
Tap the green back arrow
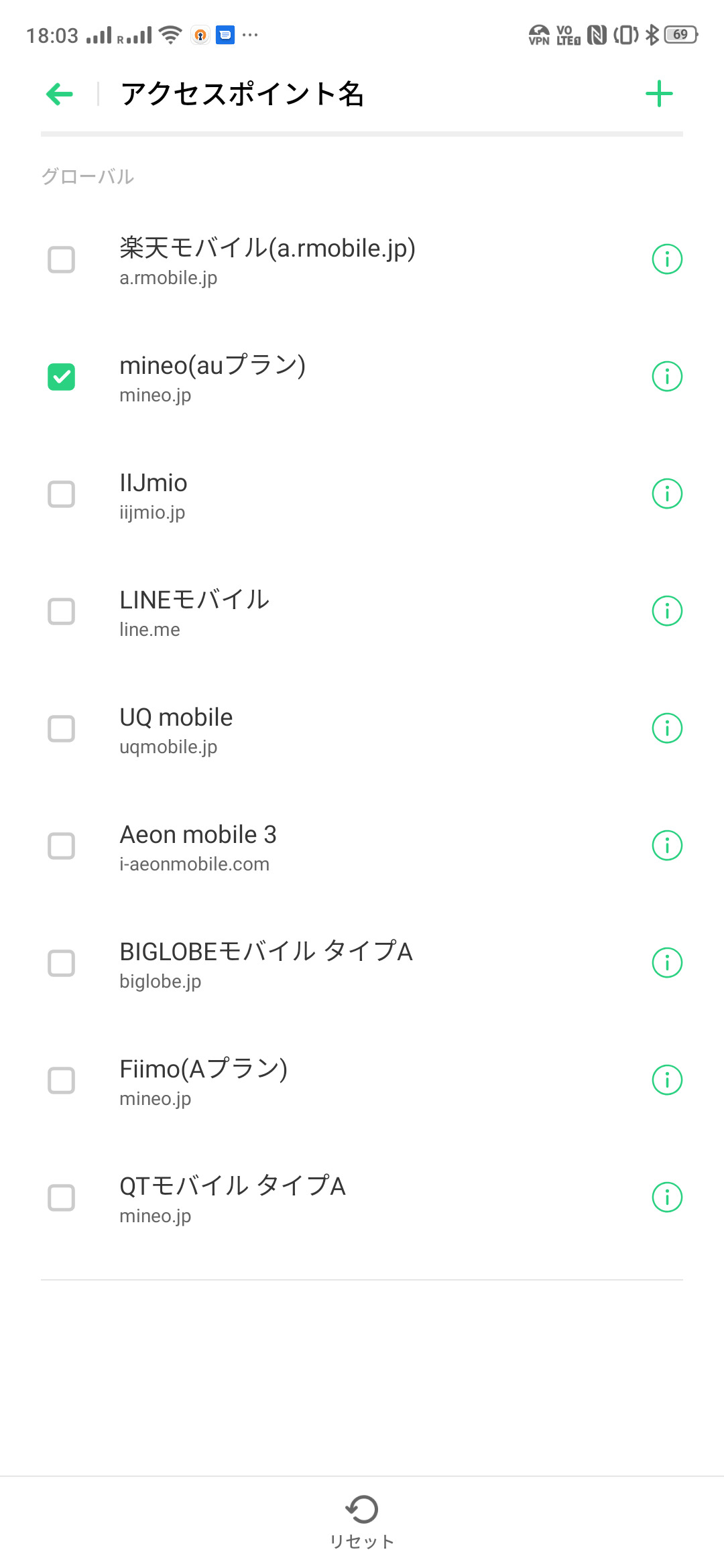click(60, 94)
